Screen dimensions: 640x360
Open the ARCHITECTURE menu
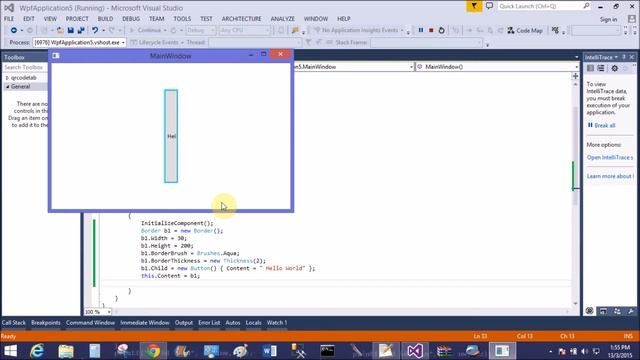[241, 19]
